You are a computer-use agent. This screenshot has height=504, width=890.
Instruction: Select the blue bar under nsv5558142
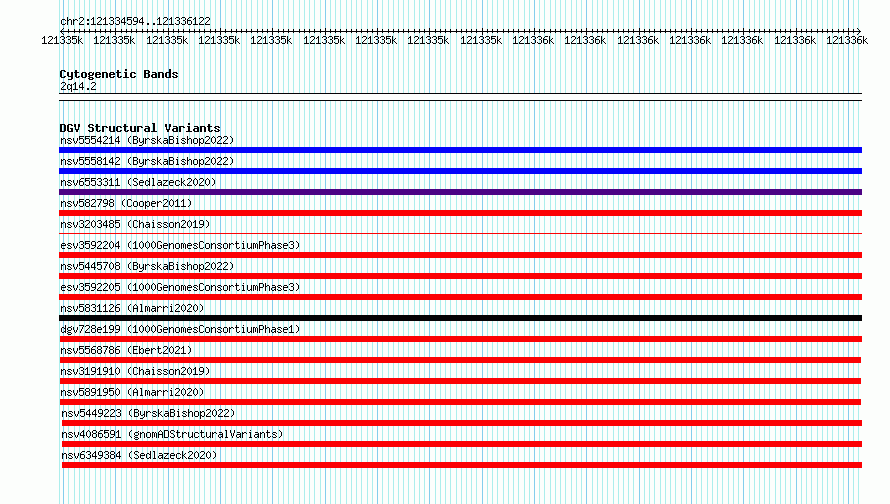460,171
